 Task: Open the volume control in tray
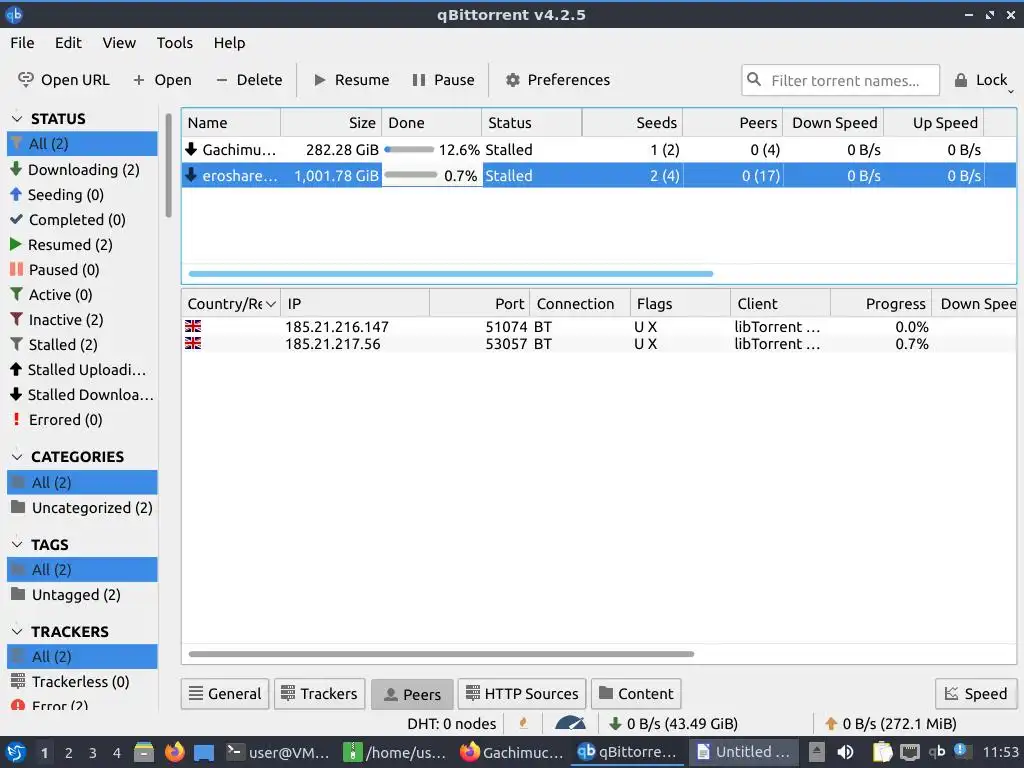click(x=845, y=752)
